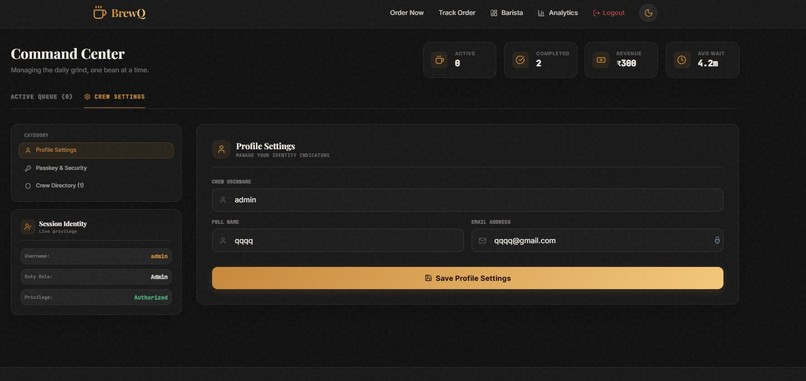Click the Completed checkmark icon
The image size is (806, 381).
520,60
